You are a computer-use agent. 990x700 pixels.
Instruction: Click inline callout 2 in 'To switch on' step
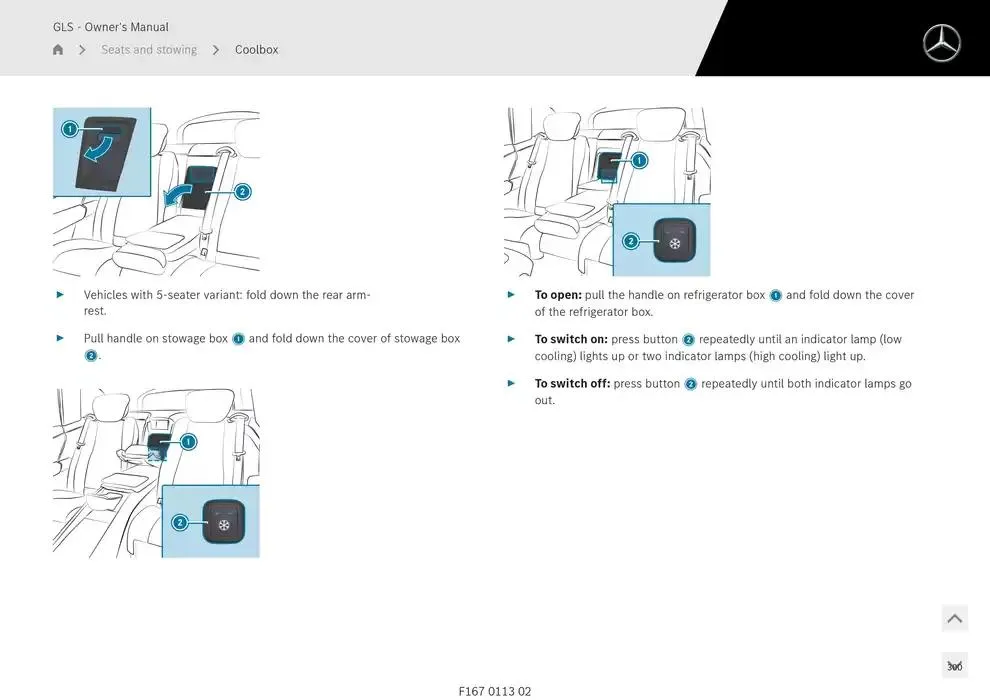click(688, 340)
